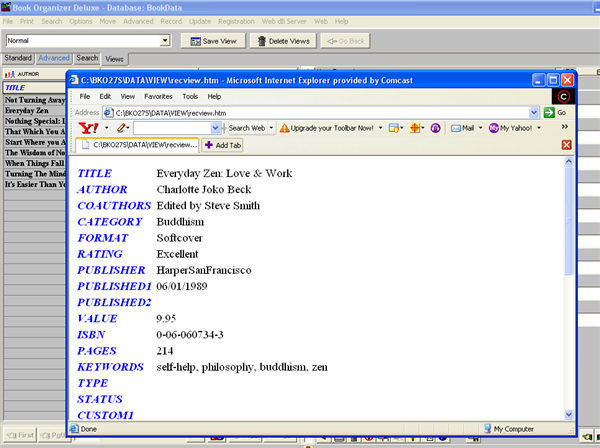Switch to the Standard tab in Book Organizer
Screen dimensions: 600x448
18,58
